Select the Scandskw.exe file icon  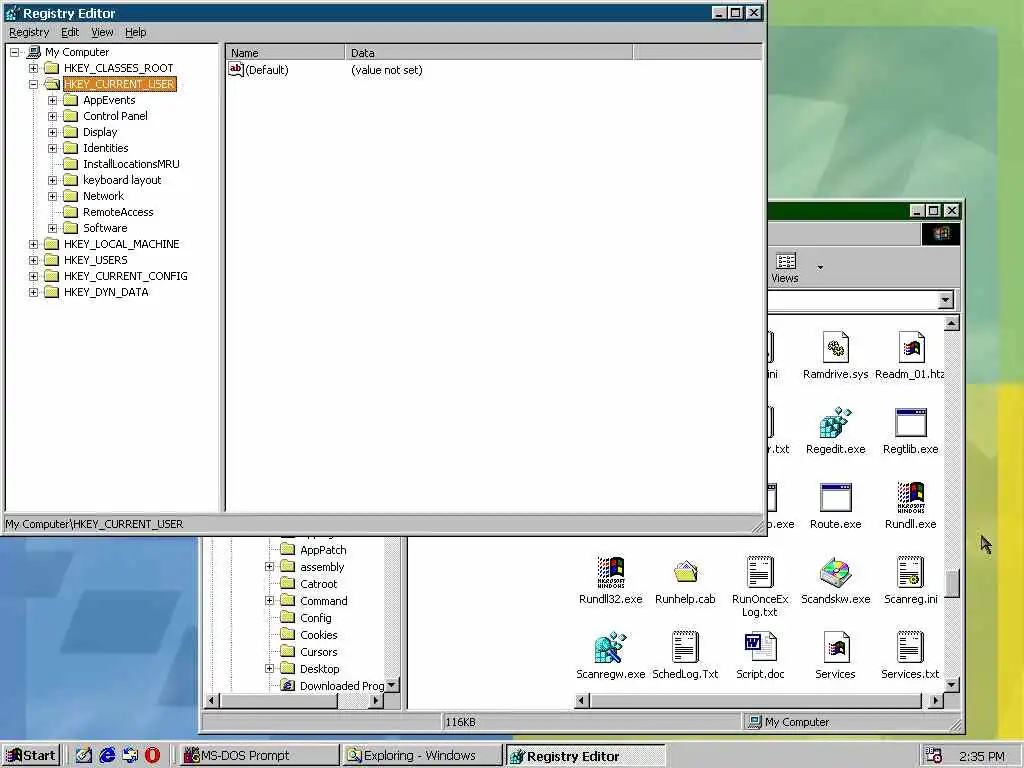(x=835, y=573)
